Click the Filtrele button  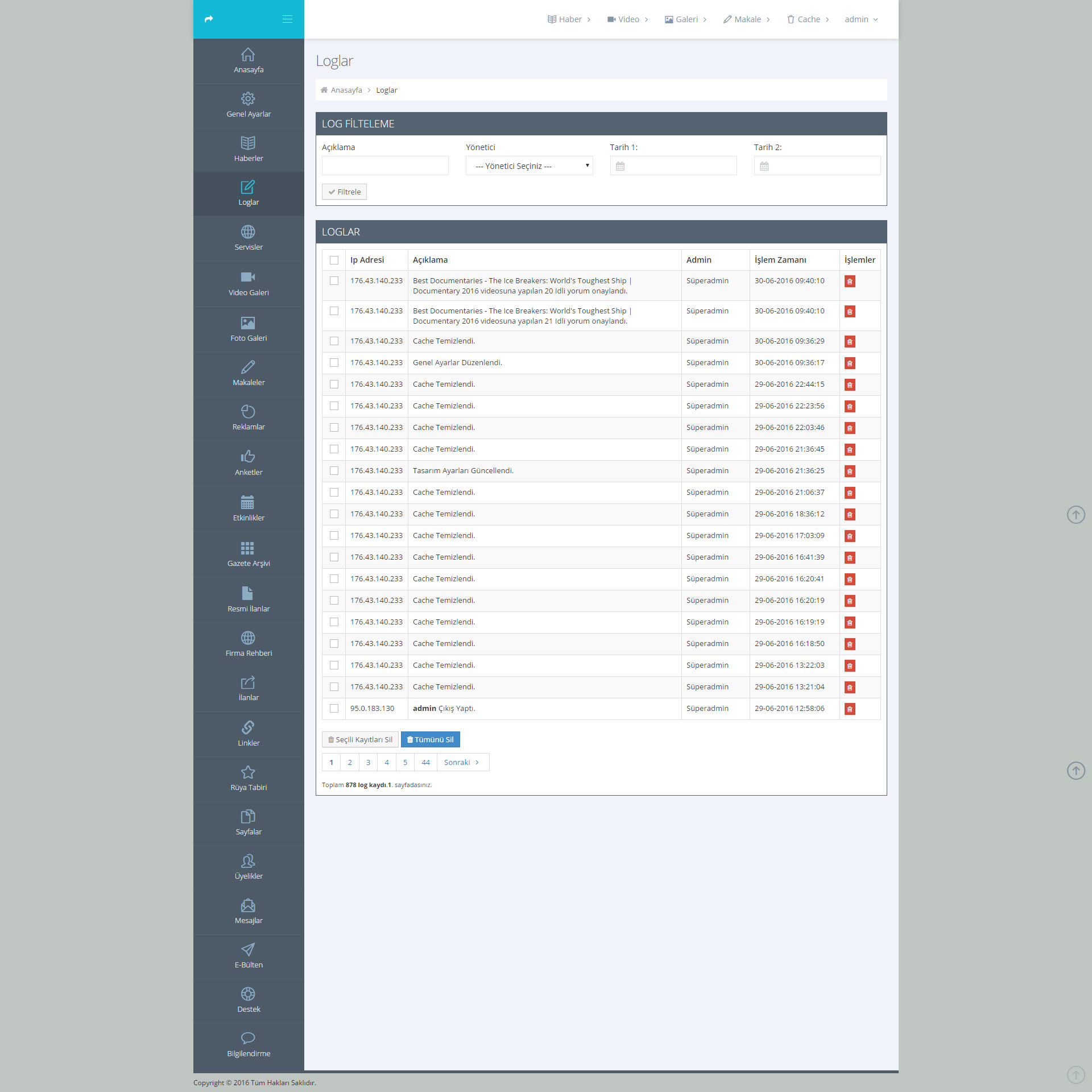pyautogui.click(x=344, y=192)
